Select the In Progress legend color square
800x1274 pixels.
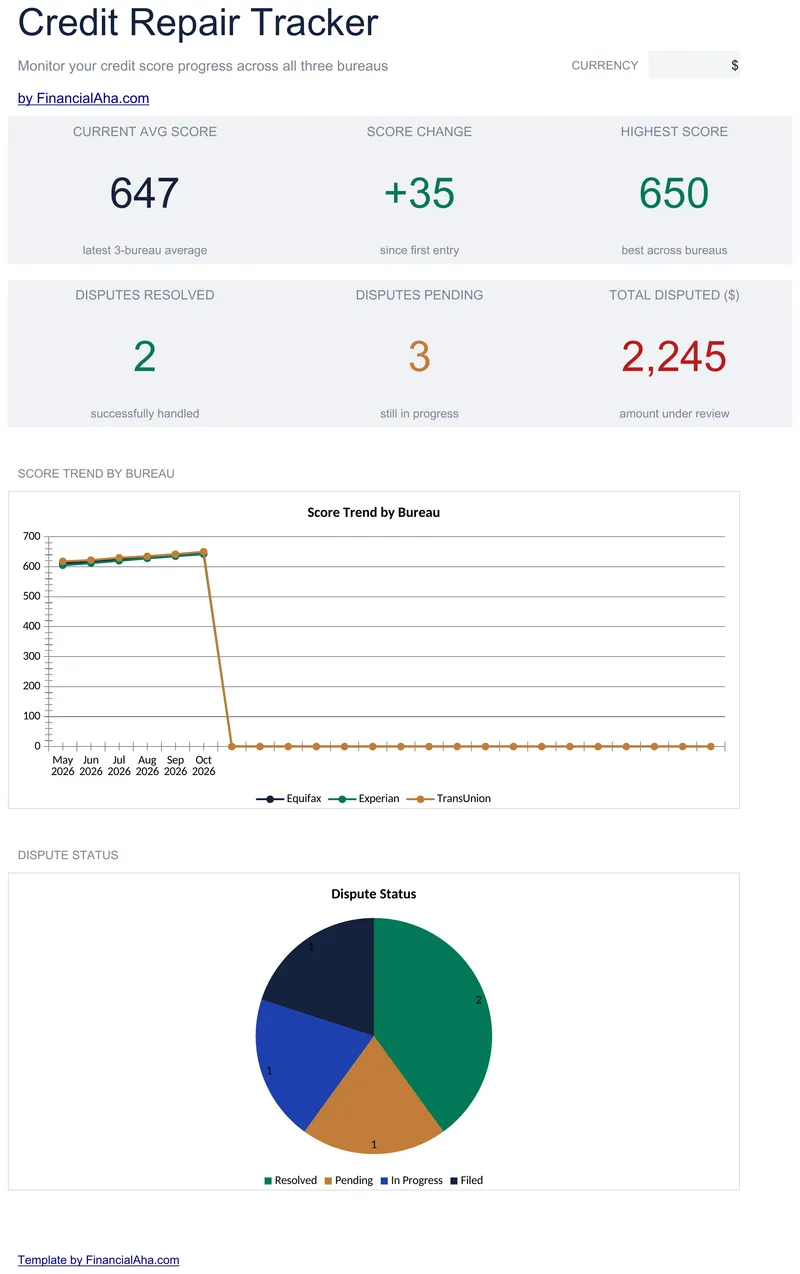pos(384,1181)
